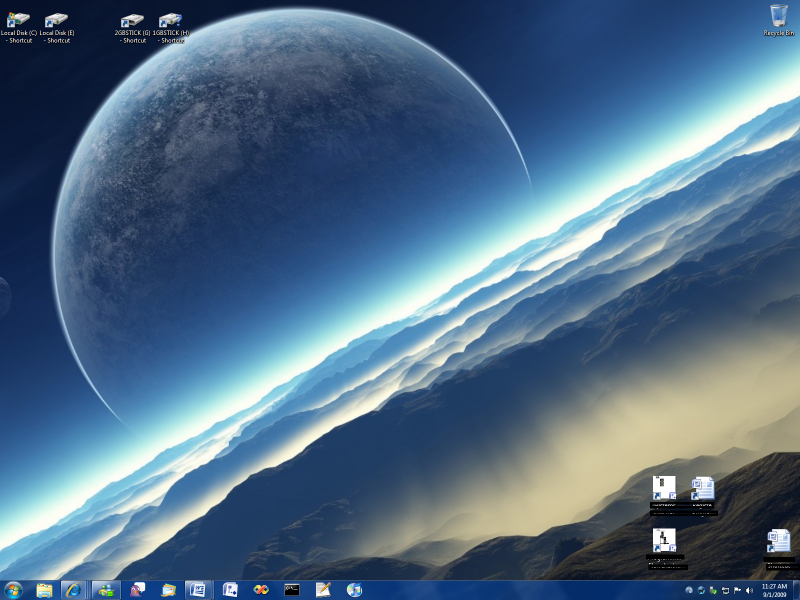Open Windows Live Mail on taskbar
The width and height of the screenshot is (800, 600).
pos(168,590)
